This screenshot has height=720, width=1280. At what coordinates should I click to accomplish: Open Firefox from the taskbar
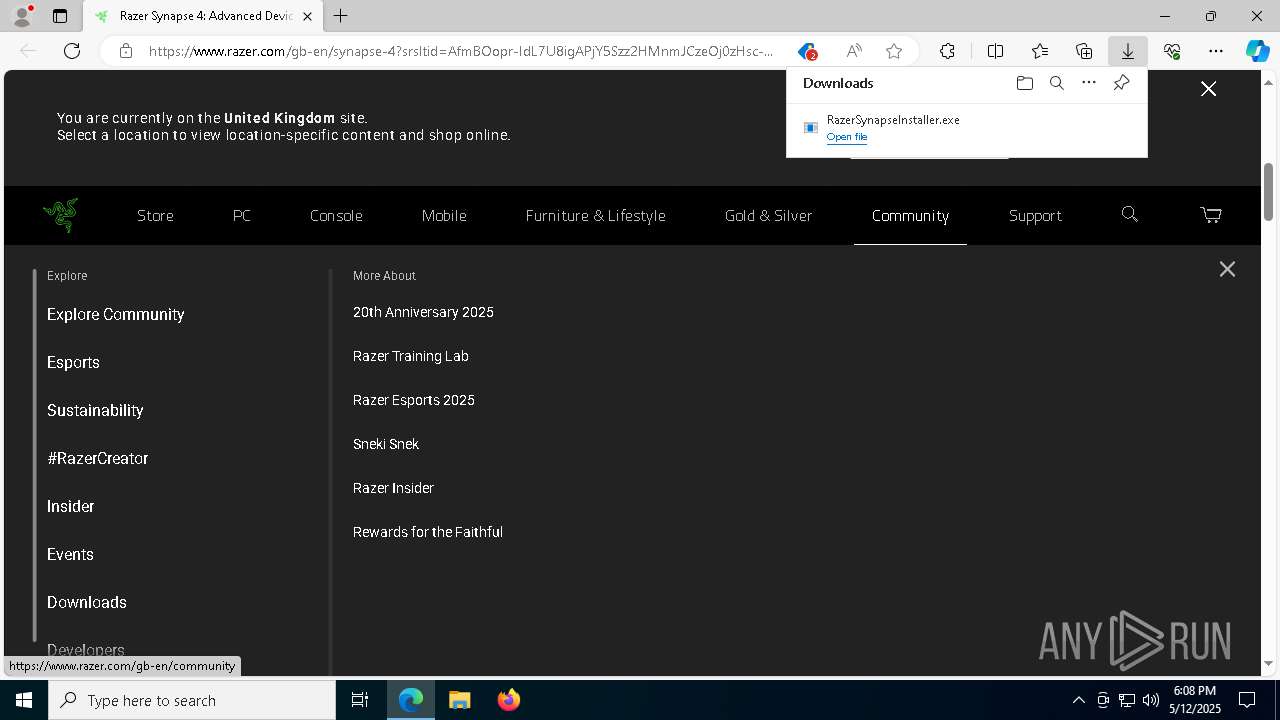click(x=509, y=700)
